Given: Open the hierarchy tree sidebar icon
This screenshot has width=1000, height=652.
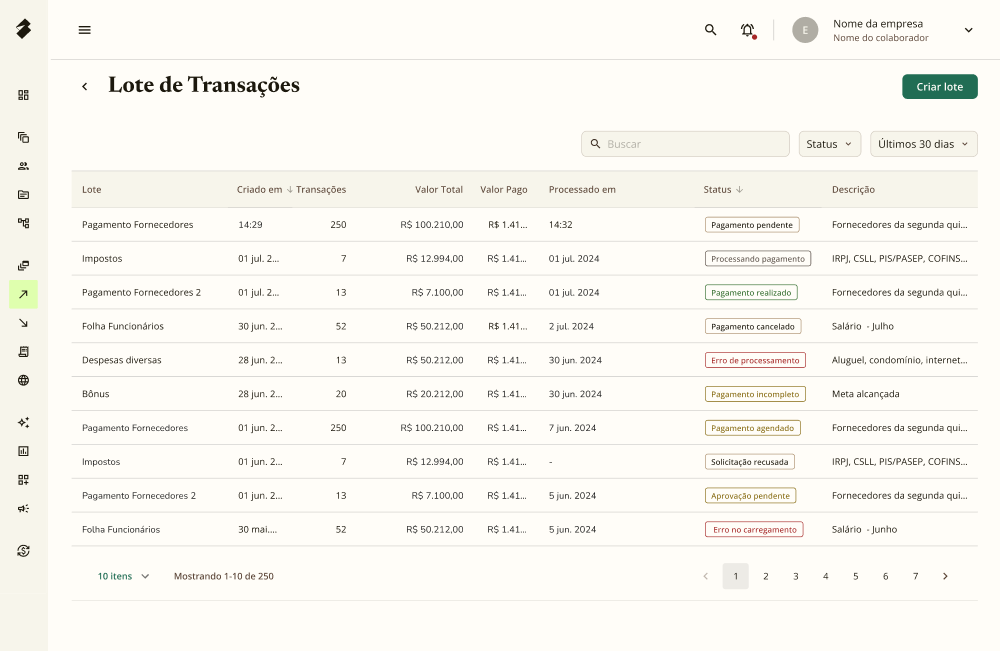Looking at the screenshot, I should [24, 223].
